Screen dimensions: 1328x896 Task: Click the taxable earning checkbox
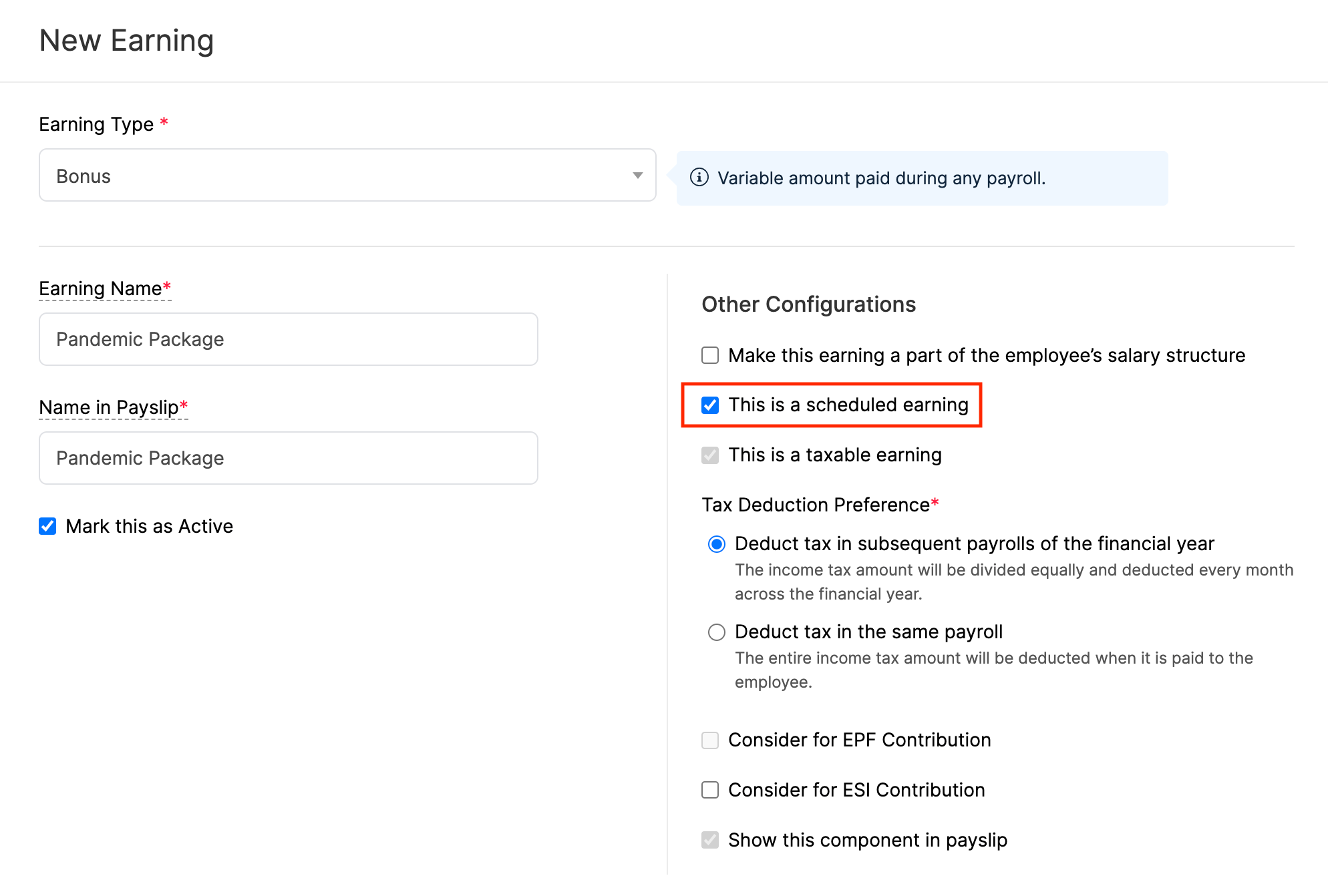pyautogui.click(x=710, y=455)
